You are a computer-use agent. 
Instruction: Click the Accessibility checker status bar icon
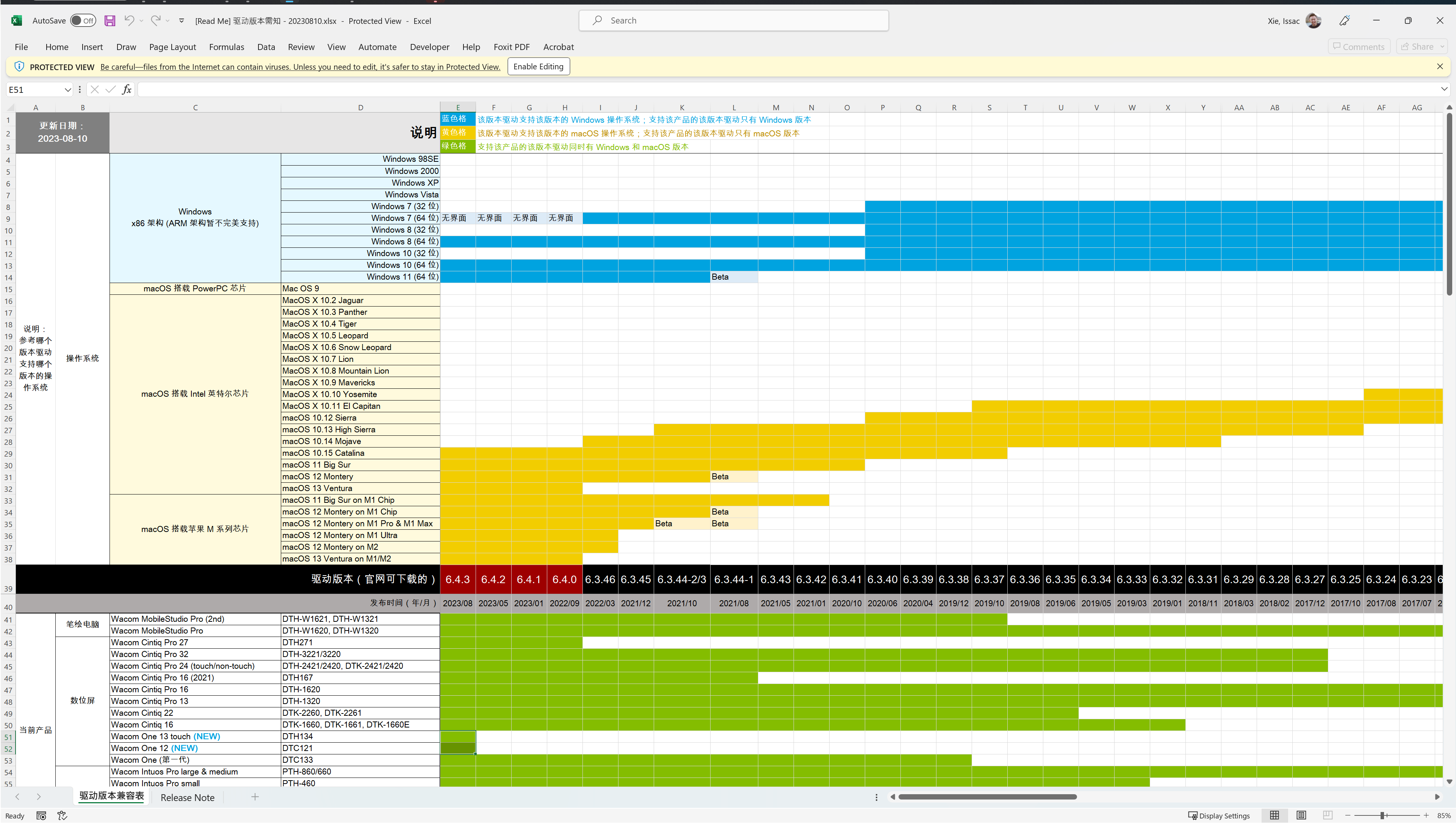pyautogui.click(x=62, y=816)
